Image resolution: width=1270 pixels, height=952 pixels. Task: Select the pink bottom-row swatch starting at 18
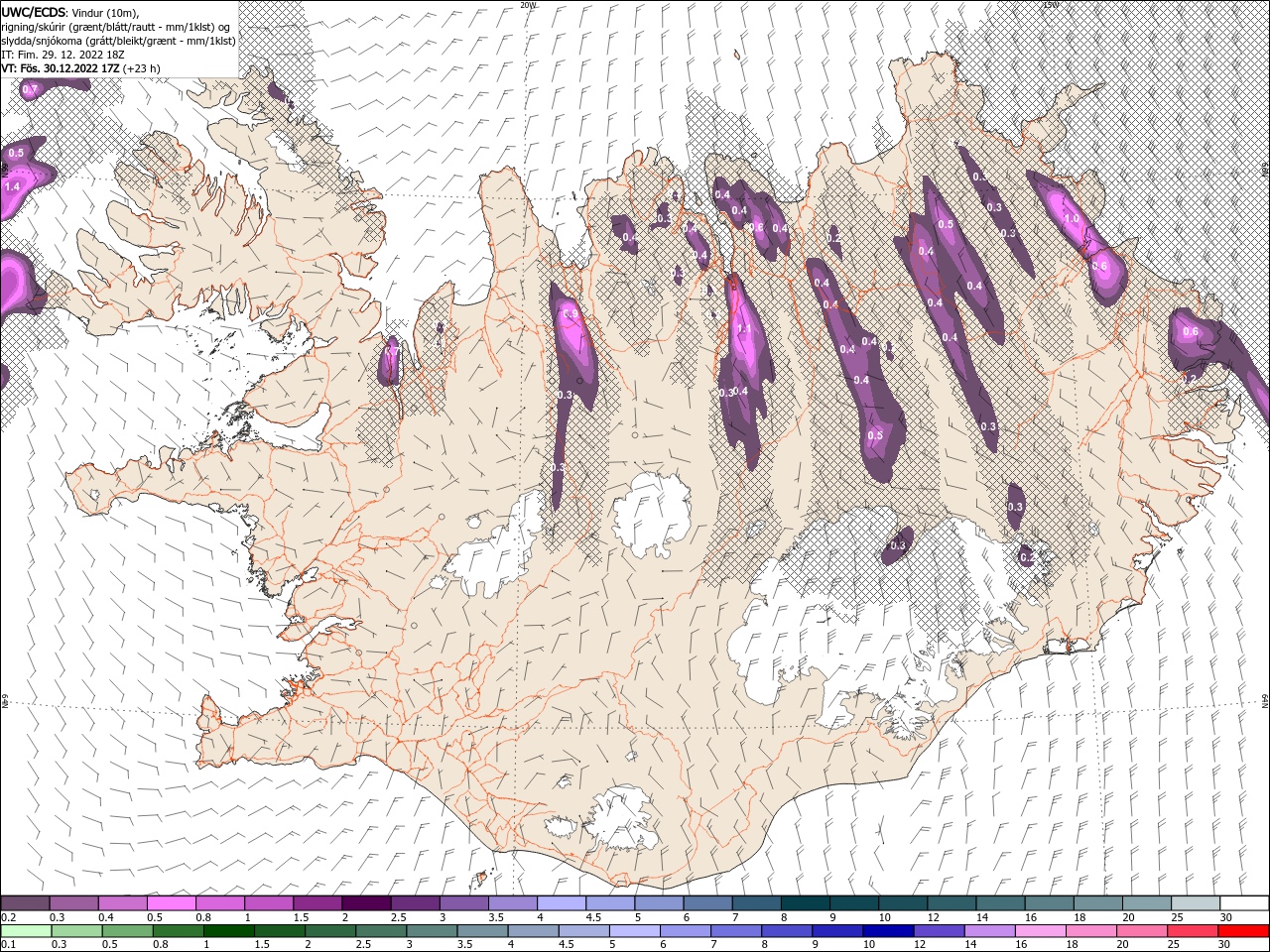pyautogui.click(x=1089, y=930)
